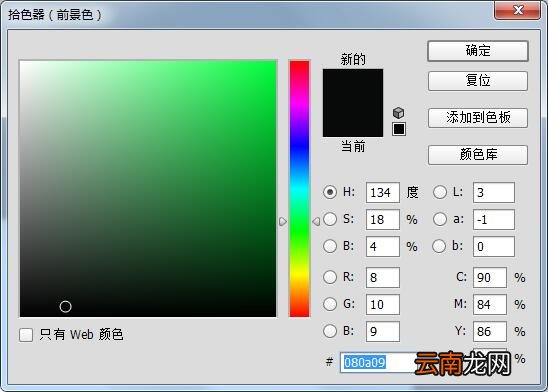Click the 复位 button
Screen dimensions: 548x392
[478, 81]
